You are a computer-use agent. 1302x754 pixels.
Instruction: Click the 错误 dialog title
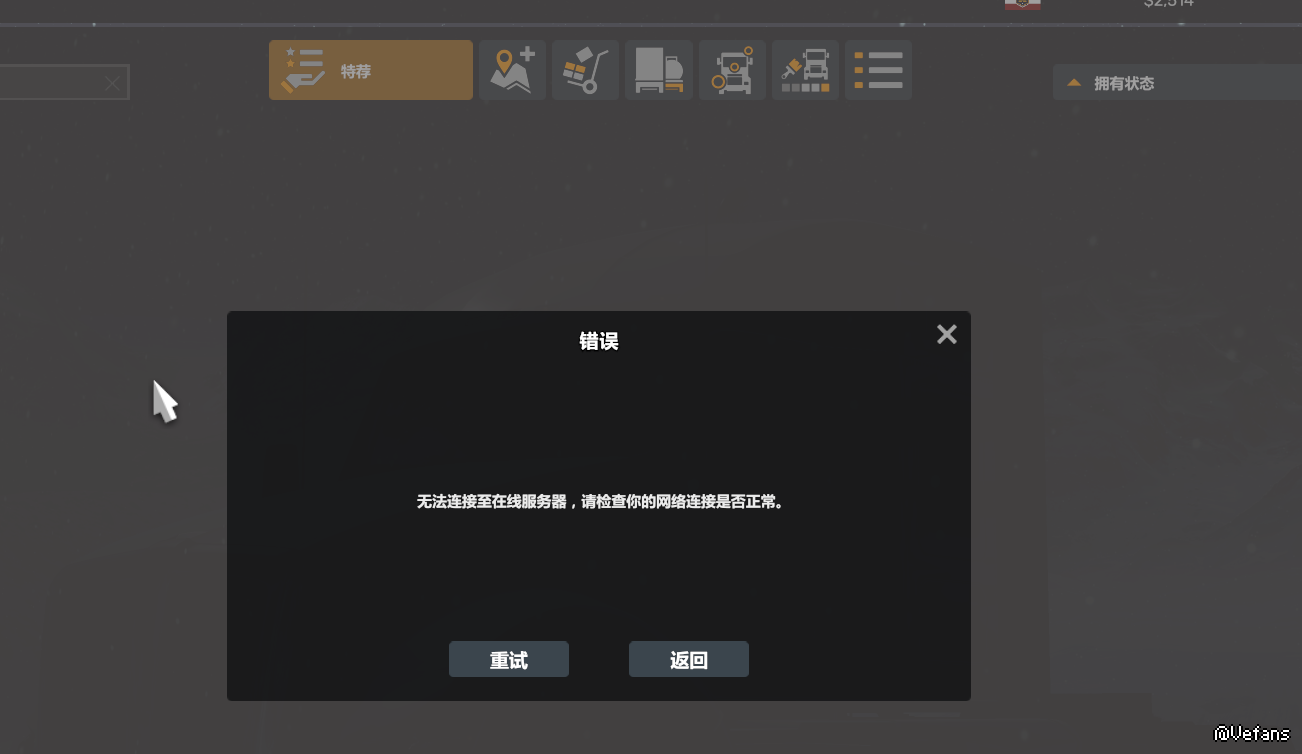pos(599,342)
